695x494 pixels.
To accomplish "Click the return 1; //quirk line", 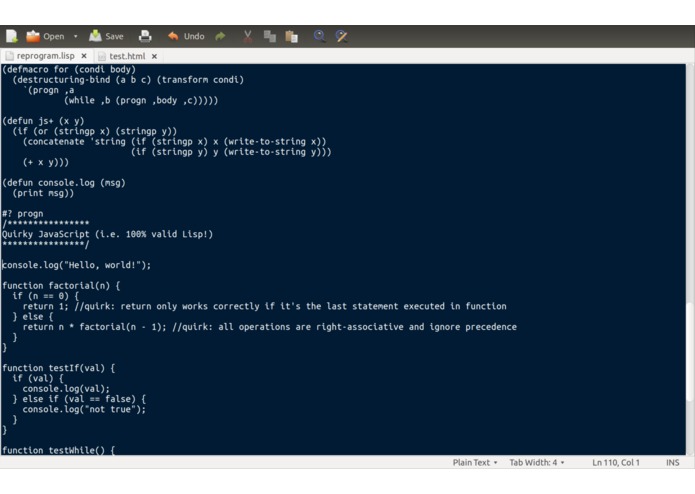I will point(264,306).
